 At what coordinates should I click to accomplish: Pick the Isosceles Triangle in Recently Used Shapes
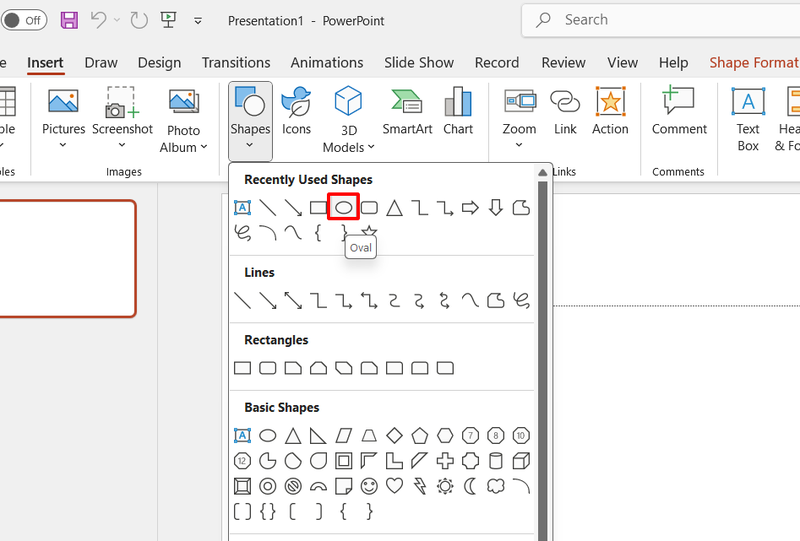[394, 208]
